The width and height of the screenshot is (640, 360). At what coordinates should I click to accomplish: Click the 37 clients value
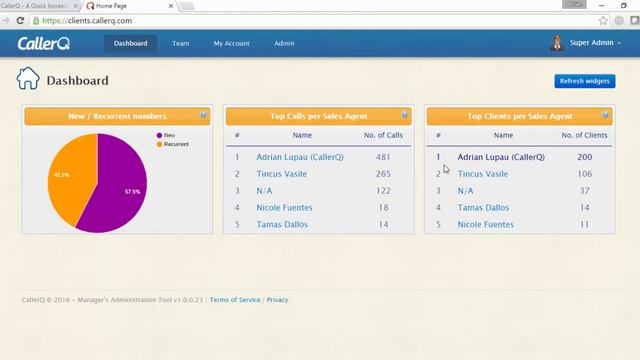pos(584,191)
